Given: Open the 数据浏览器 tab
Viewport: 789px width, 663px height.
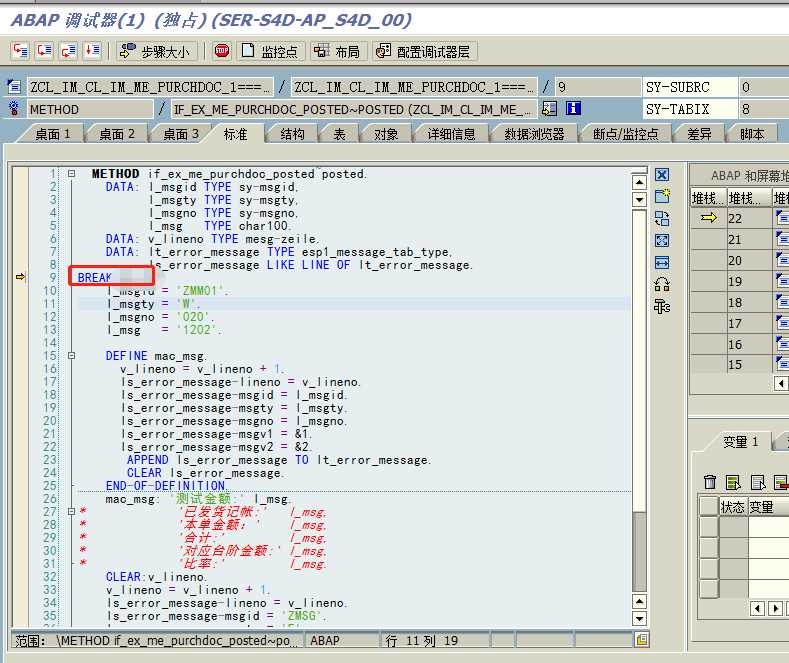Looking at the screenshot, I should 534,134.
